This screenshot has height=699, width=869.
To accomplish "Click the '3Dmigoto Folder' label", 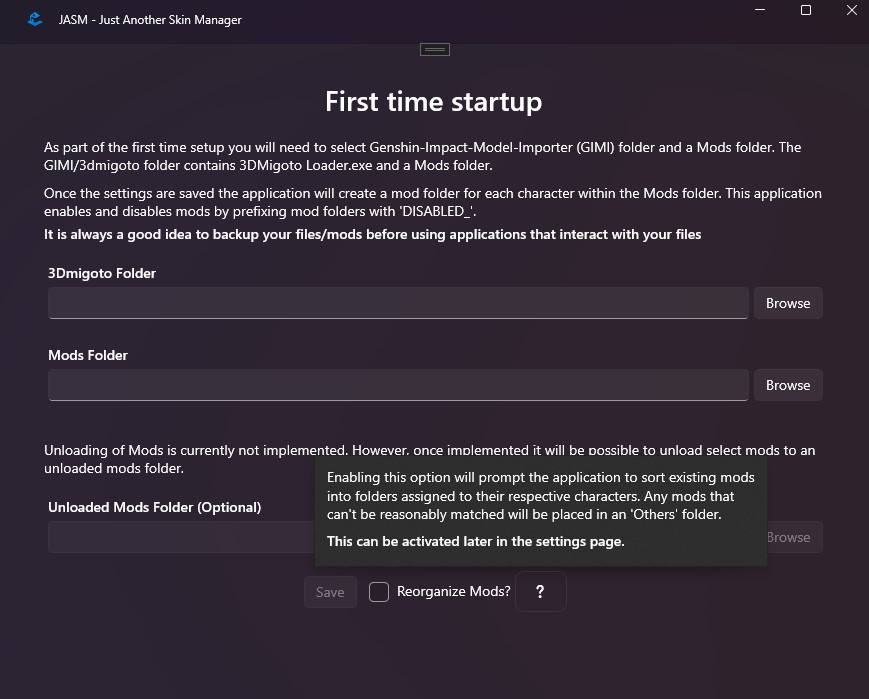I will pos(102,273).
